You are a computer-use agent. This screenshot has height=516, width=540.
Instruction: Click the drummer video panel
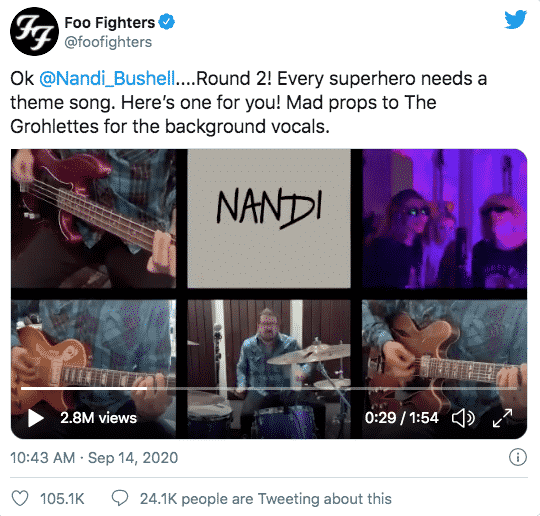point(269,369)
